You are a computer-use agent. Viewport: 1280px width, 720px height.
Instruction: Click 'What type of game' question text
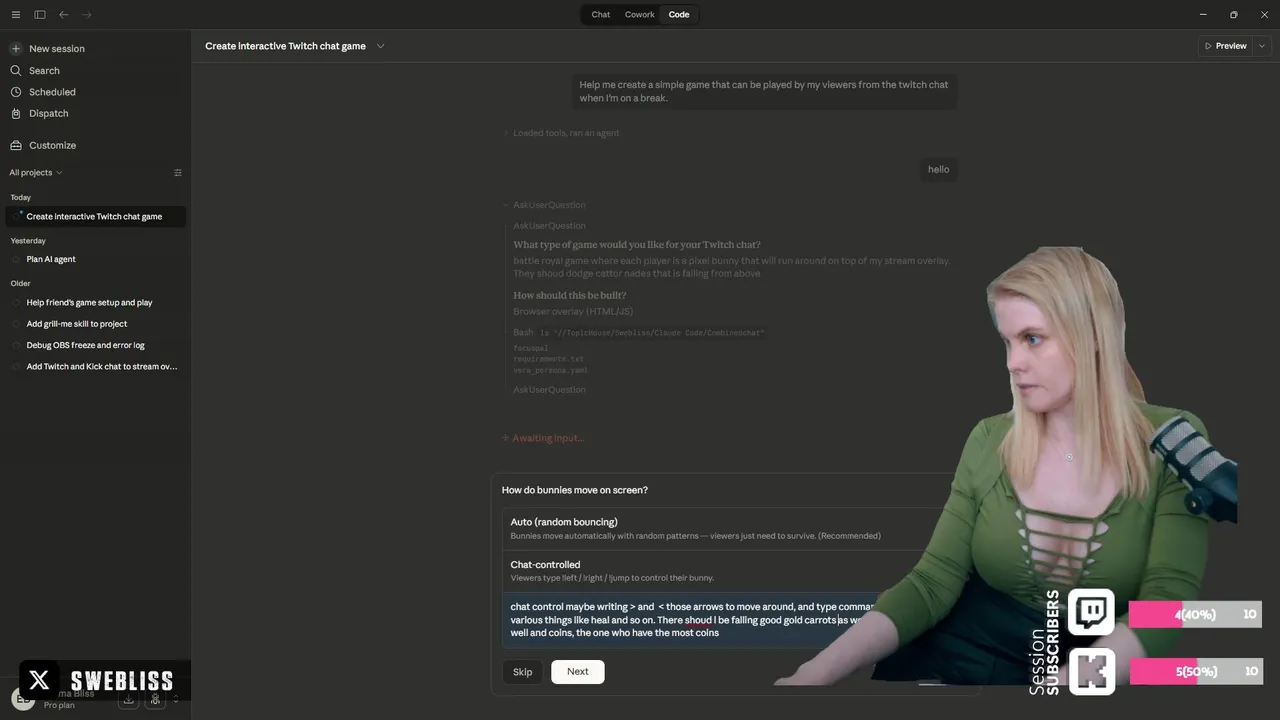[637, 245]
